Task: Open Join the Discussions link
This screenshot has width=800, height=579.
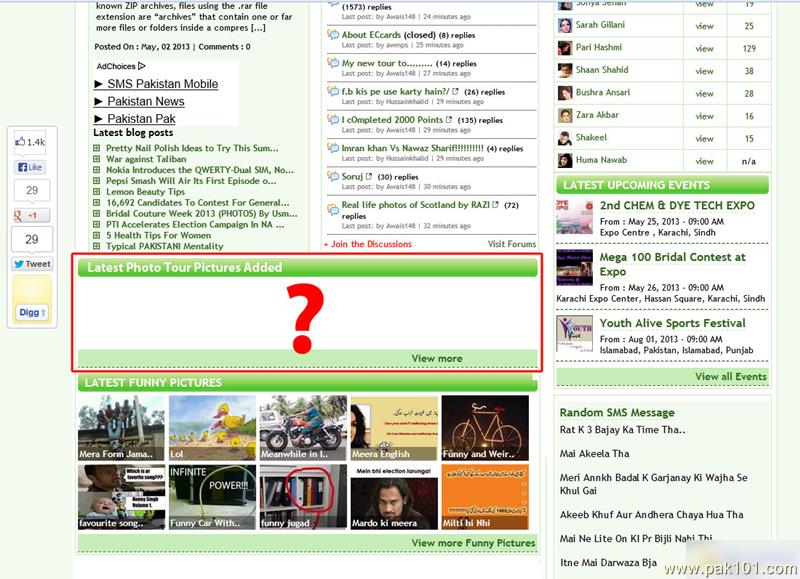Action: (x=367, y=244)
